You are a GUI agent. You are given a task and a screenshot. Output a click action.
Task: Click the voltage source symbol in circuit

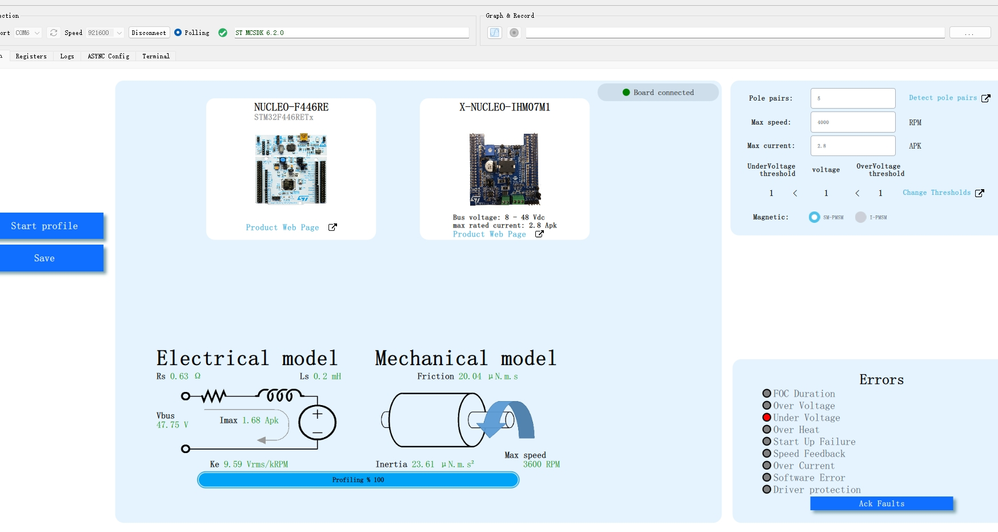click(x=317, y=423)
